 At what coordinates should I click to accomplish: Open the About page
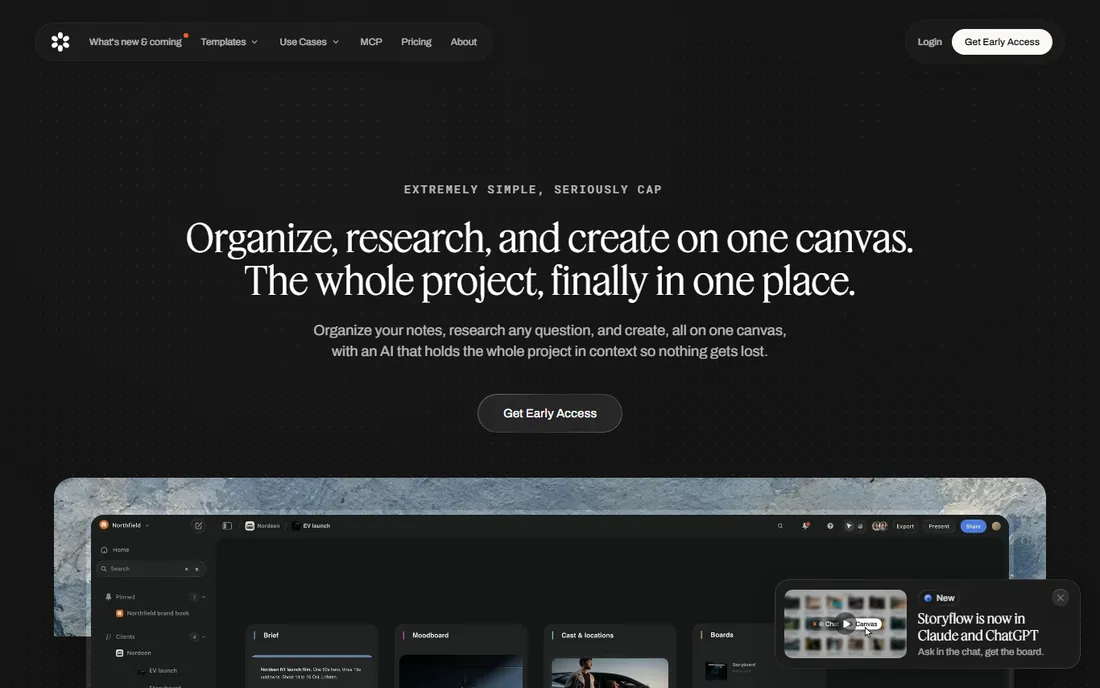pos(464,42)
